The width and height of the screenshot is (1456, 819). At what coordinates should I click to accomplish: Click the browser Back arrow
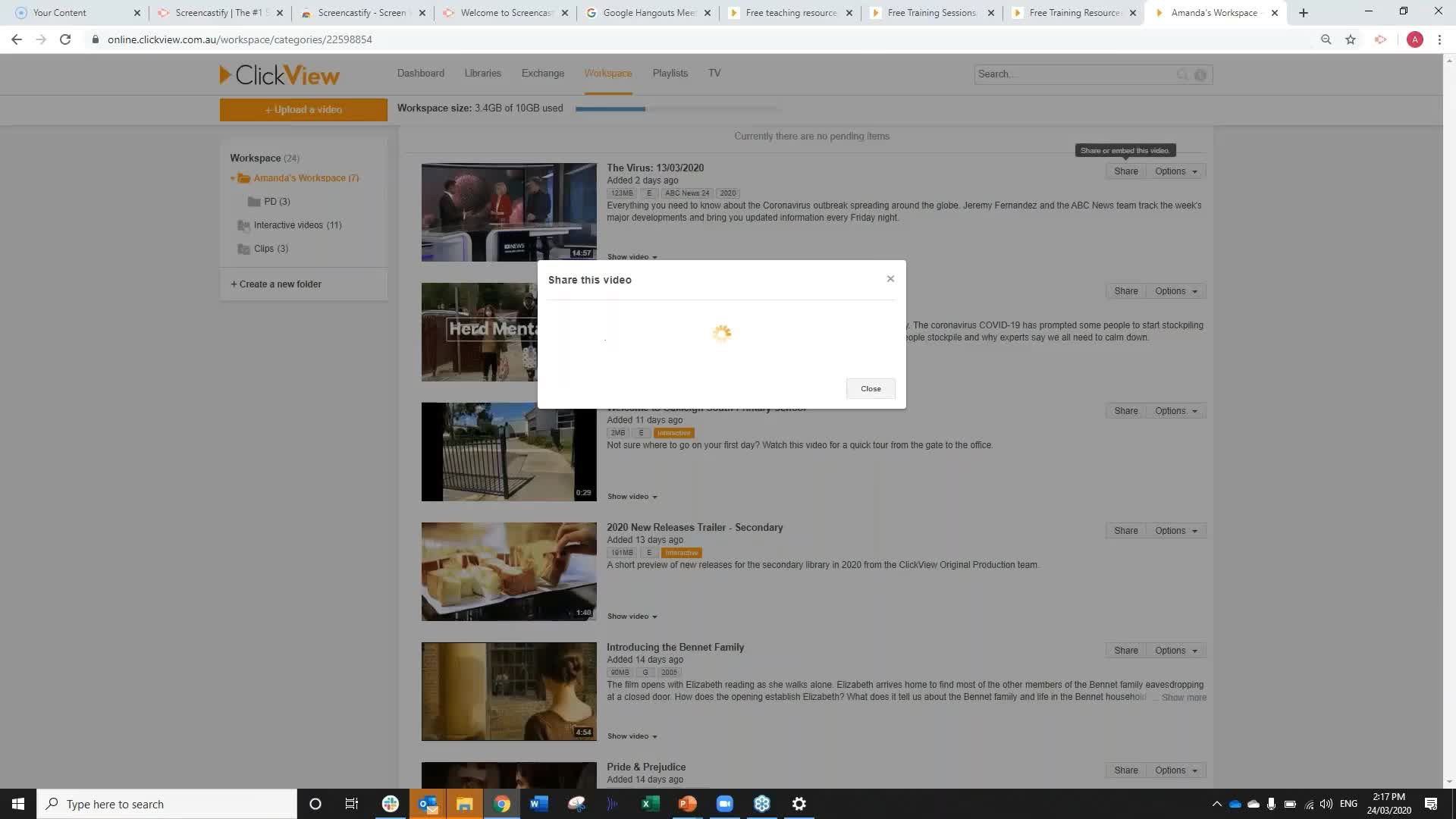[17, 39]
